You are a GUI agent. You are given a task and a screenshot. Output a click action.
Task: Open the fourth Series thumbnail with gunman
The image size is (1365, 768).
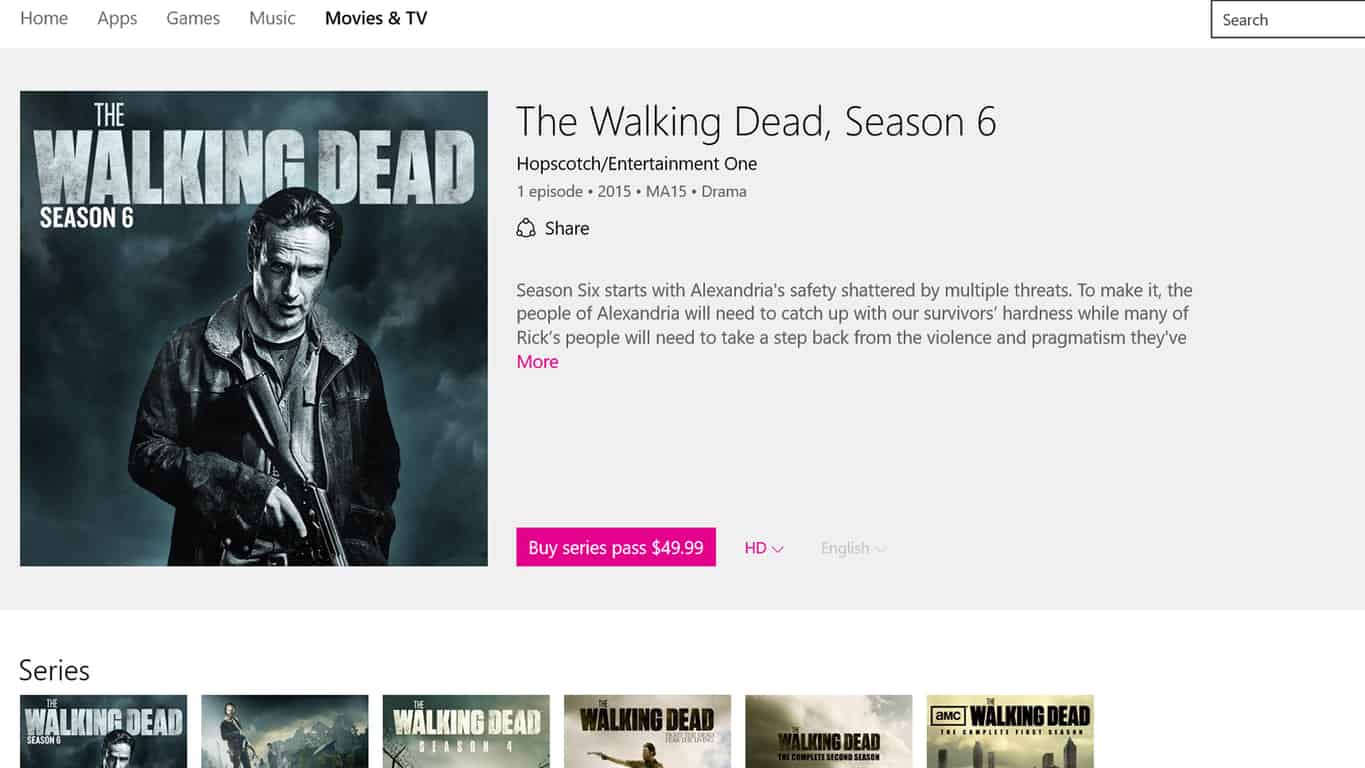[x=647, y=731]
